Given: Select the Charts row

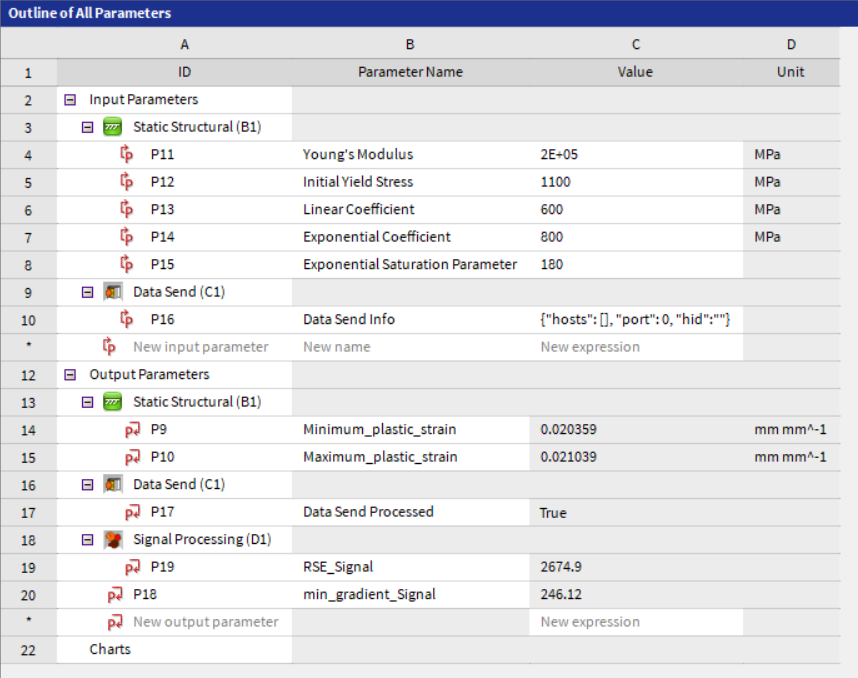Looking at the screenshot, I should pyautogui.click(x=110, y=649).
